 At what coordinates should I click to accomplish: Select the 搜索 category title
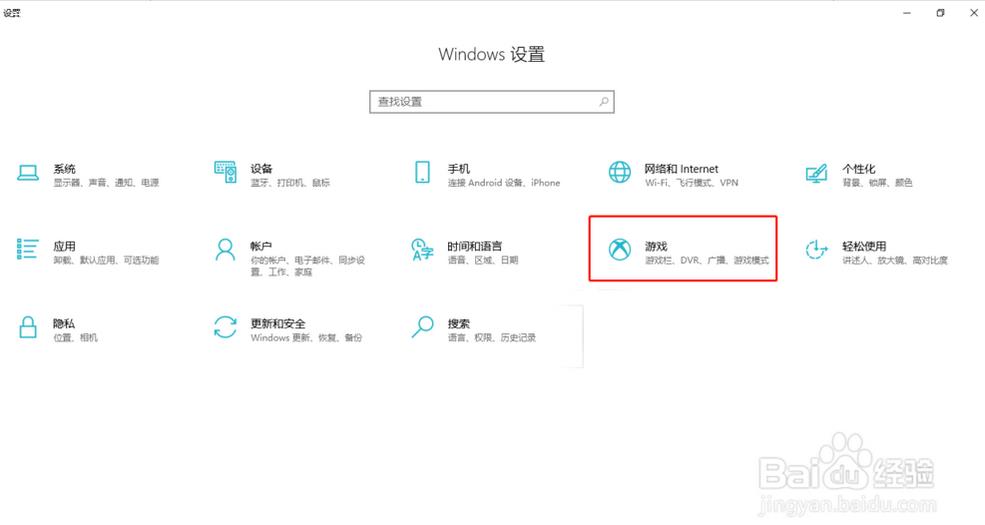coord(459,323)
